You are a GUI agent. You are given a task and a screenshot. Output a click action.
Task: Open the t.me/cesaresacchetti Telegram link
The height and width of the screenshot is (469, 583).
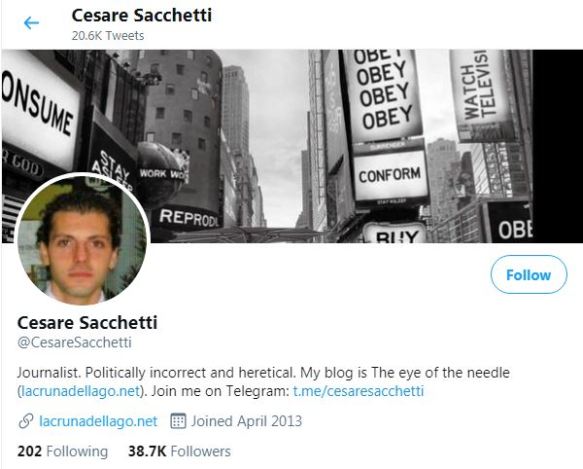[x=358, y=391]
